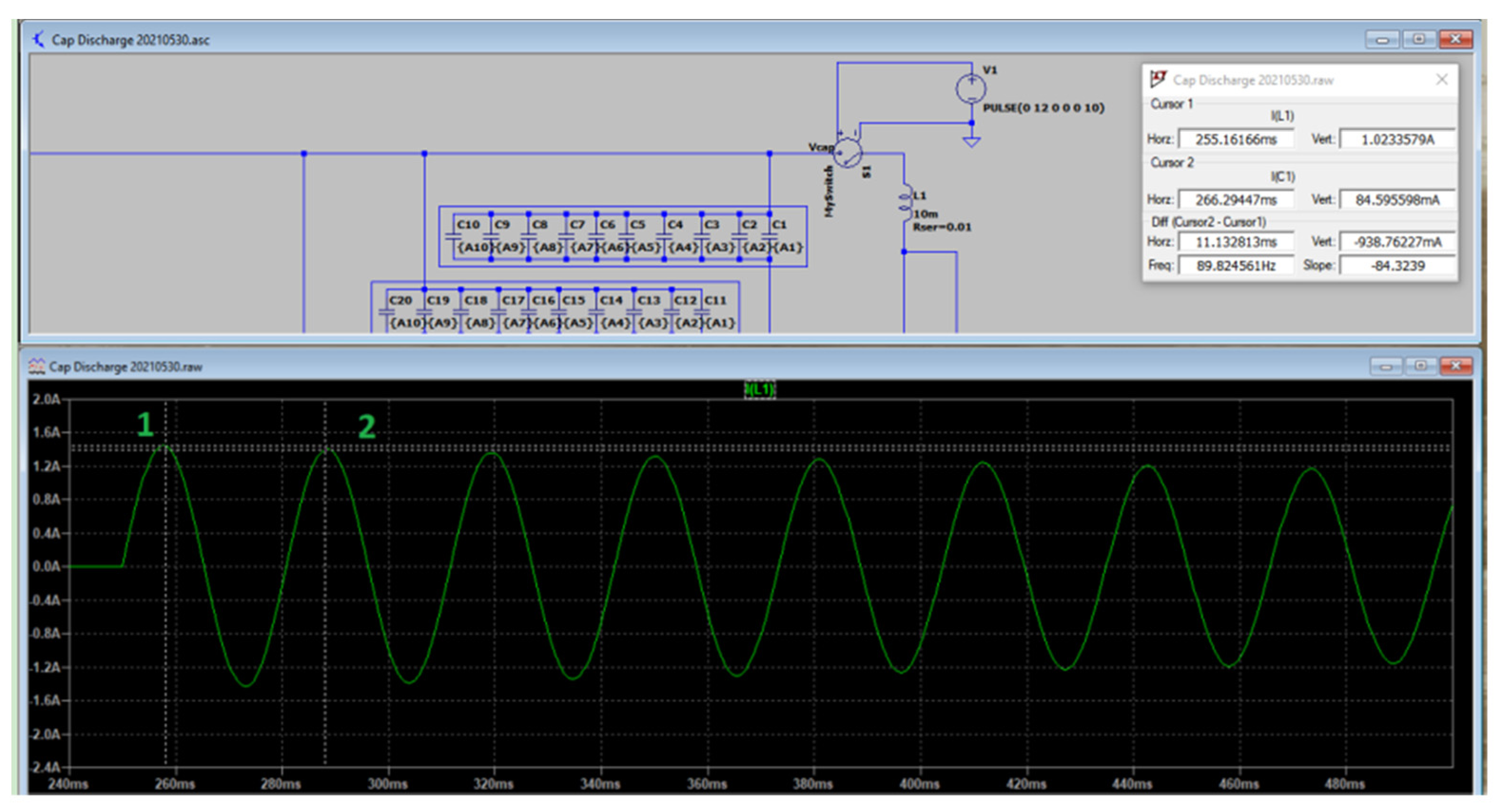Click waveform icon in plot title bar

[37, 366]
